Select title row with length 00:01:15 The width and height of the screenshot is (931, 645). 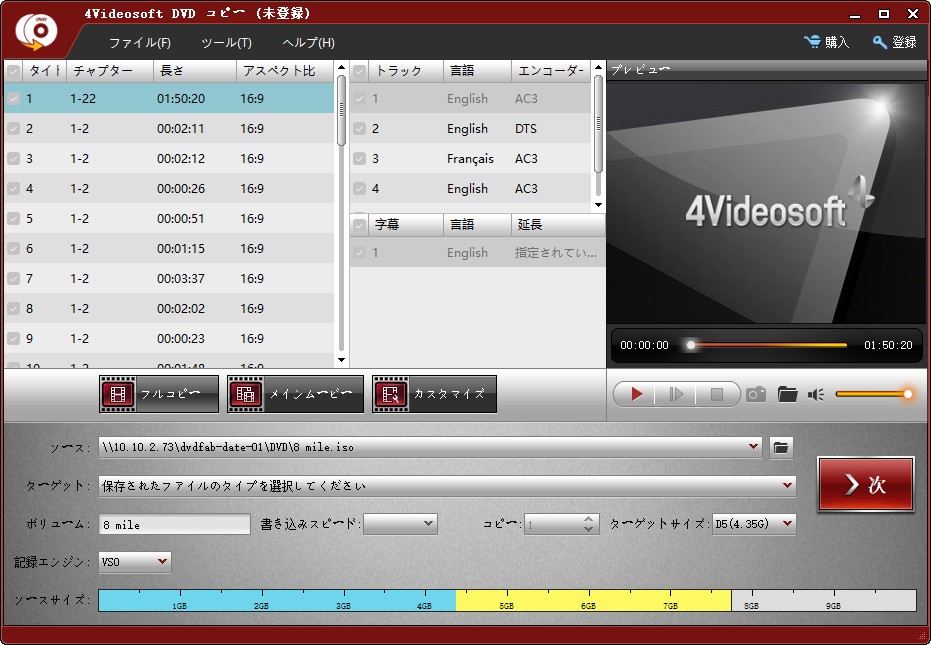pos(169,248)
